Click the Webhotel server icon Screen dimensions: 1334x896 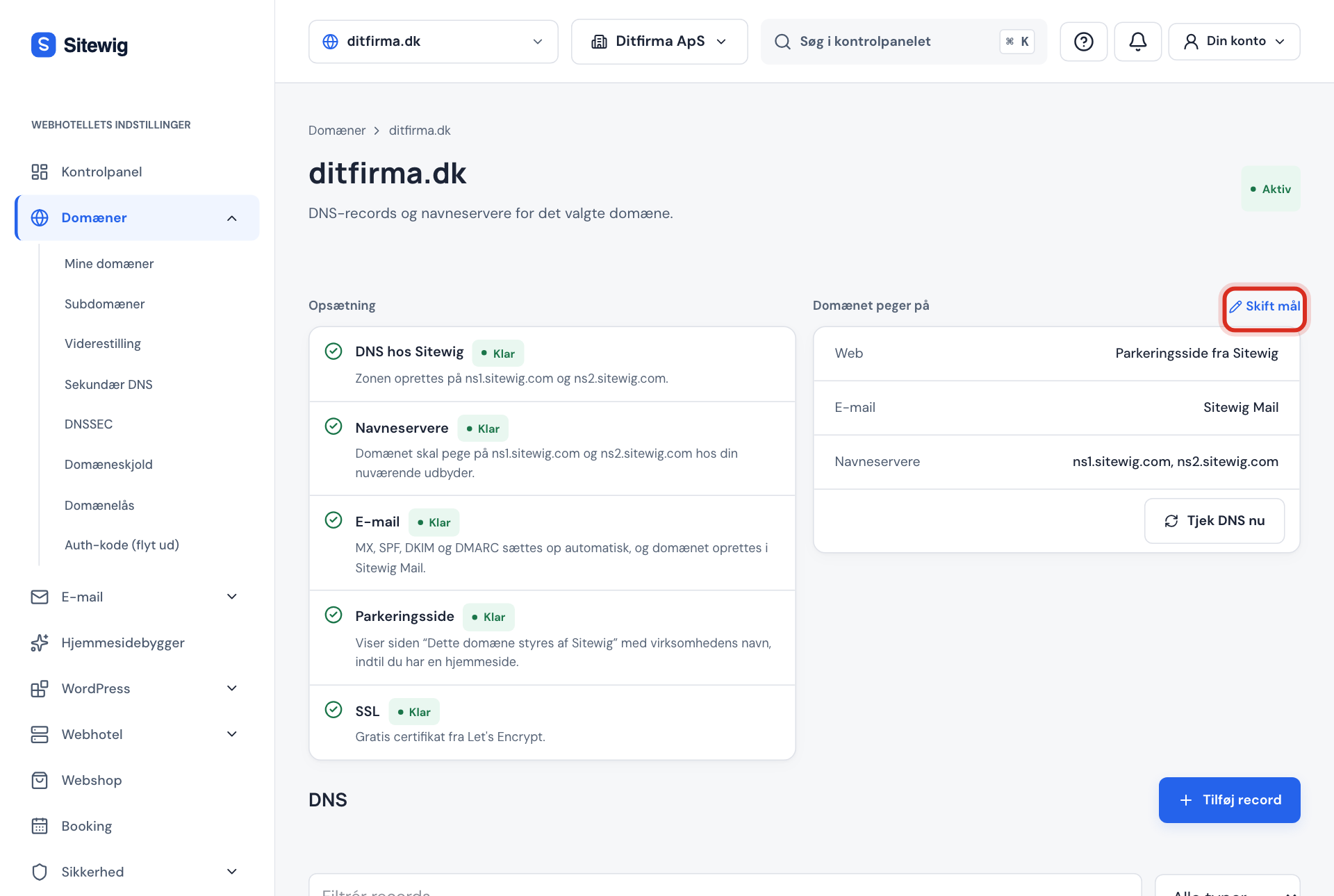coord(40,734)
